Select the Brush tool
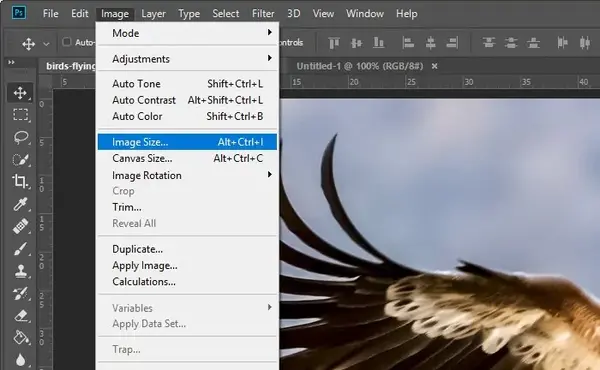 20,249
